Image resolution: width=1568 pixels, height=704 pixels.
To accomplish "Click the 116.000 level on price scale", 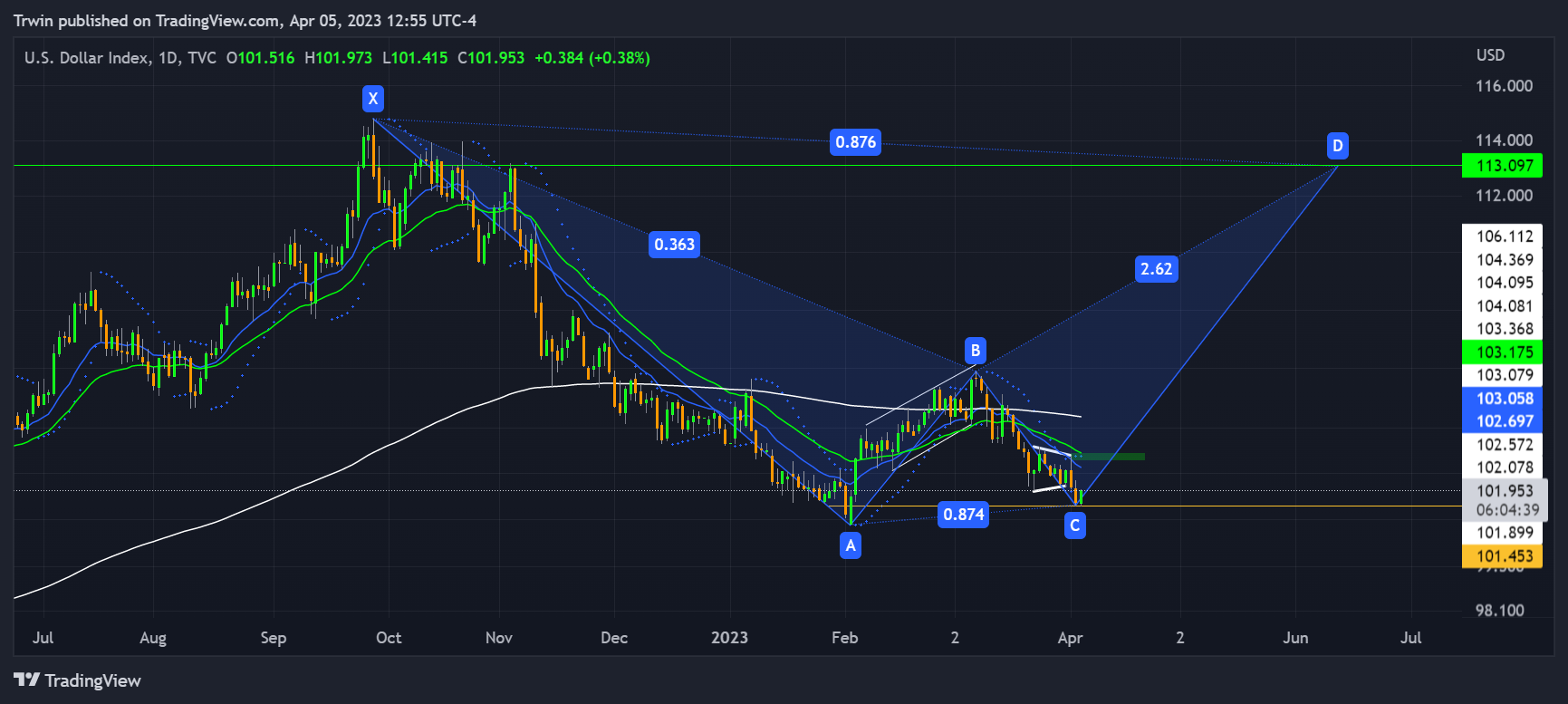I will [1504, 86].
